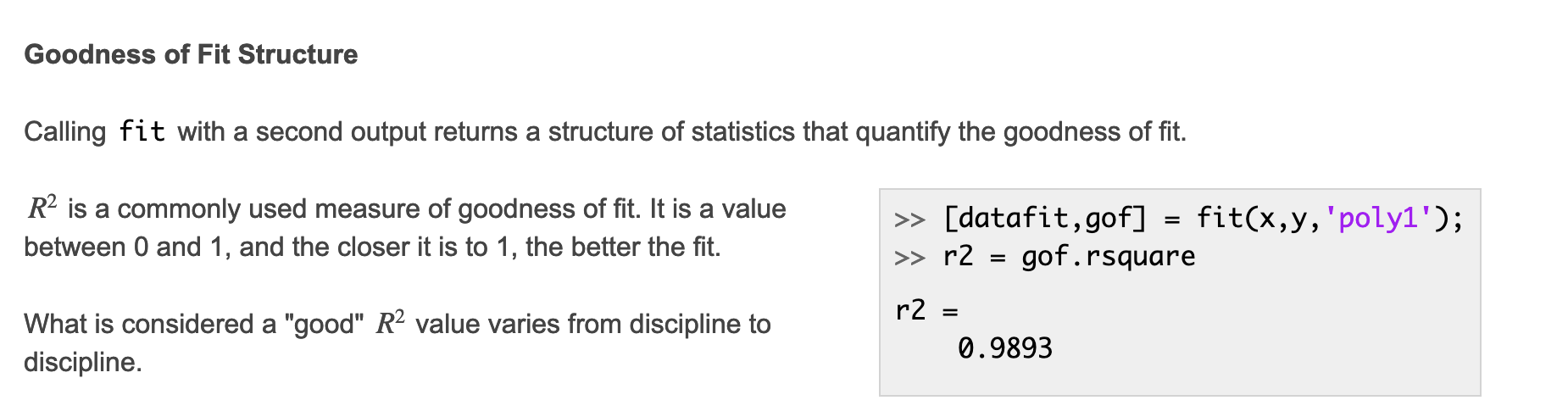Click "gof.rsquare" in the second command
Image resolution: width=1568 pixels, height=417 pixels.
[1108, 257]
